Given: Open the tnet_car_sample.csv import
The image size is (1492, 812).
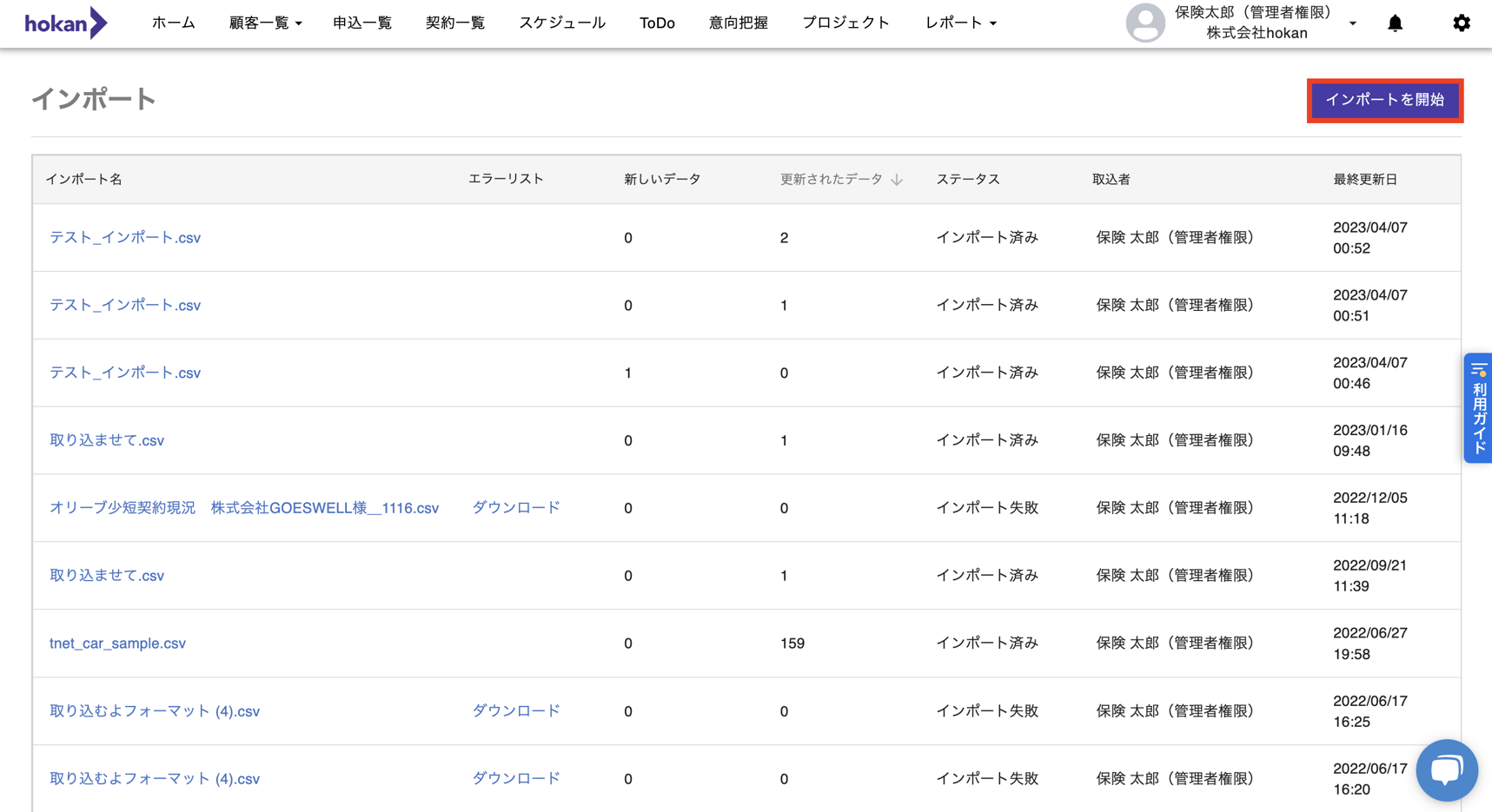Looking at the screenshot, I should [117, 644].
